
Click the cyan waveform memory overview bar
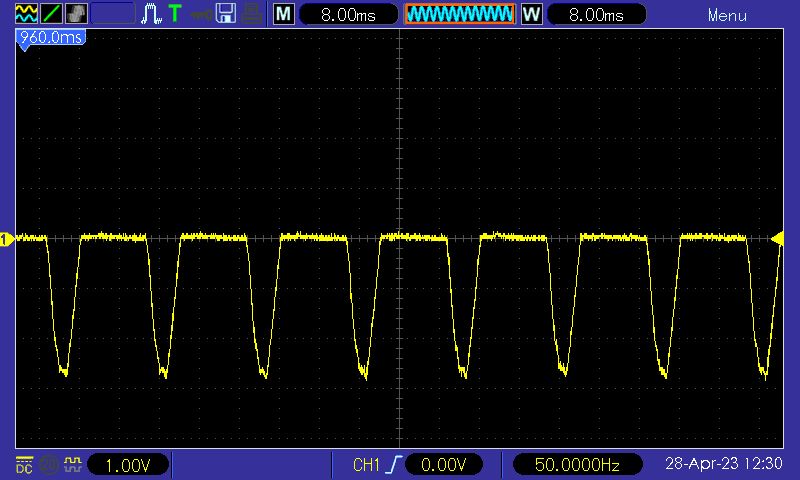(460, 14)
